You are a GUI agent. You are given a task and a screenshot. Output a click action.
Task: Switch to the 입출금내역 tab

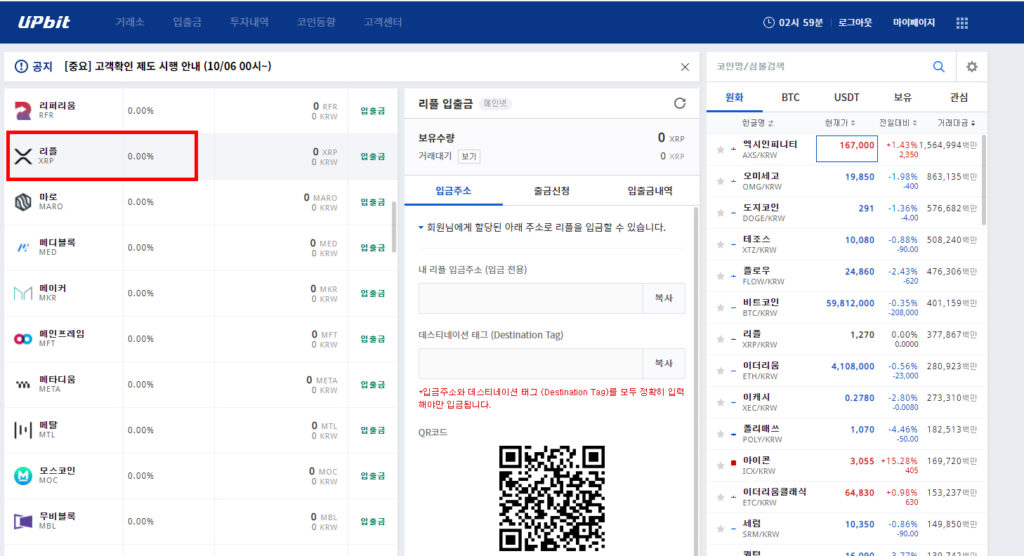tap(650, 191)
